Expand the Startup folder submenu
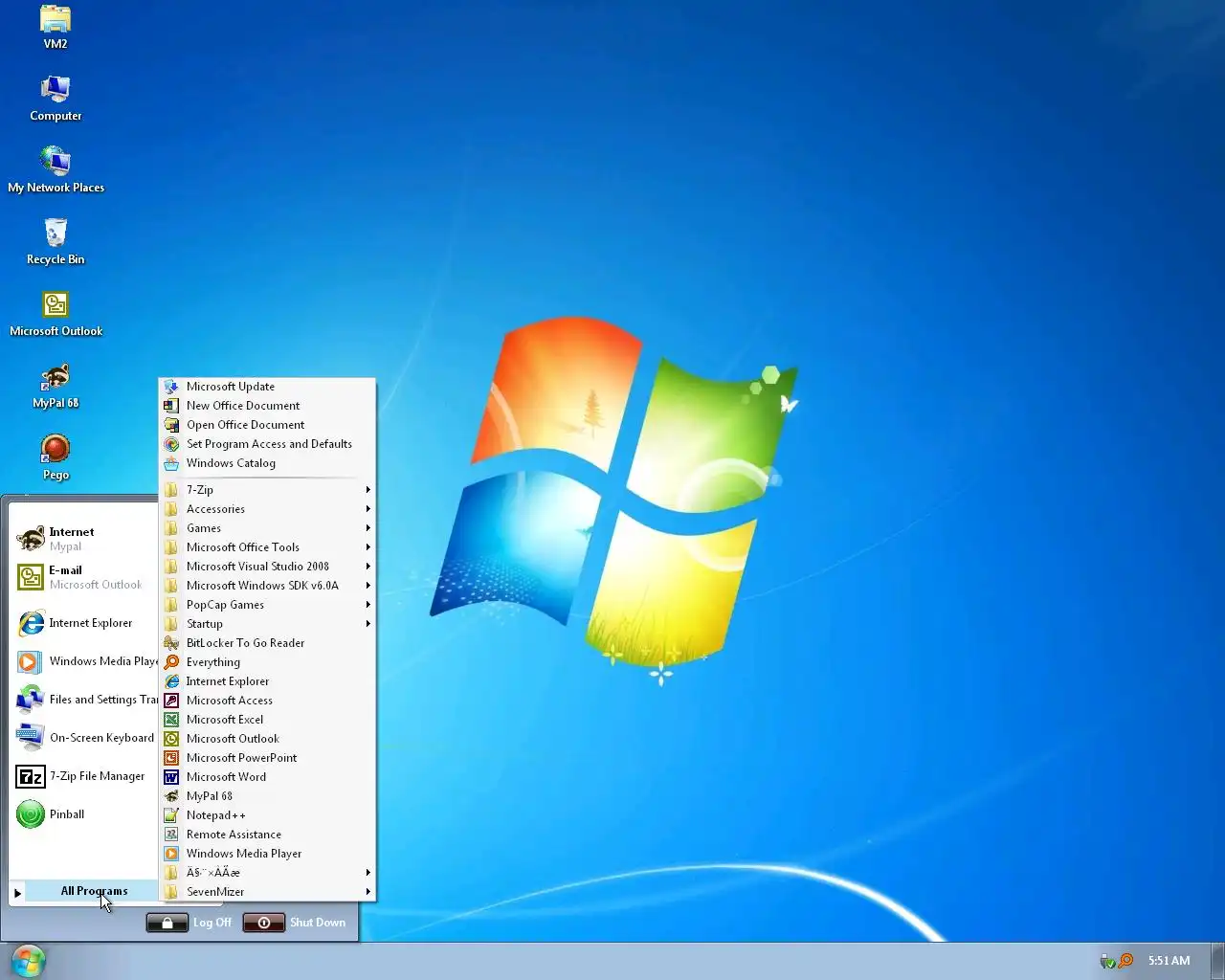The width and height of the screenshot is (1225, 980). [267, 624]
